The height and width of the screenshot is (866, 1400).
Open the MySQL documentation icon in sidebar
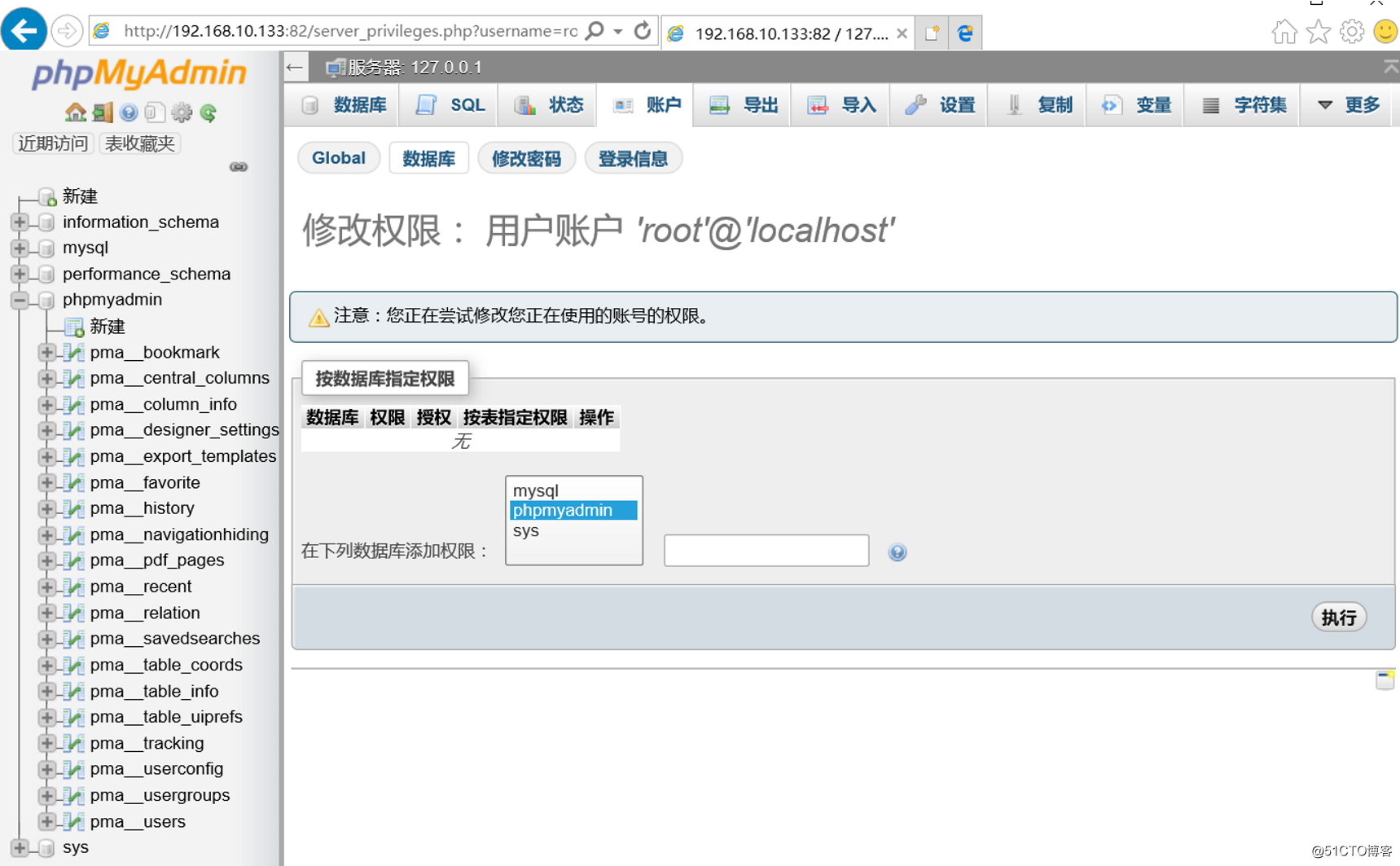pos(156,112)
